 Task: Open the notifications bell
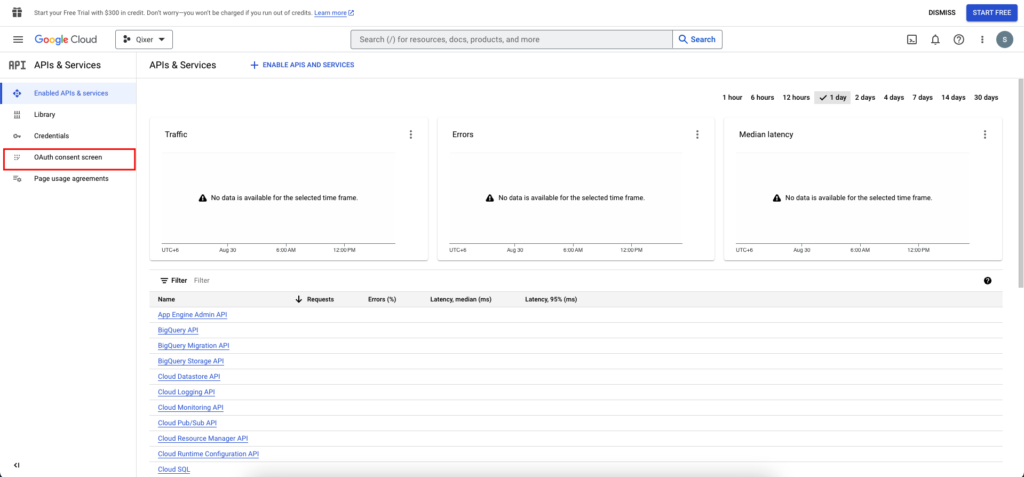[x=935, y=39]
